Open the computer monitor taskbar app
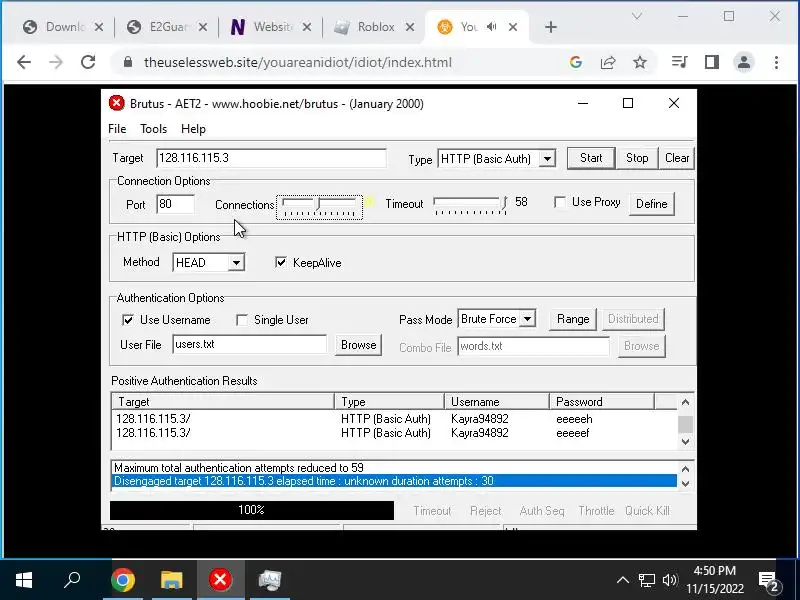This screenshot has height=600, width=800. point(269,580)
